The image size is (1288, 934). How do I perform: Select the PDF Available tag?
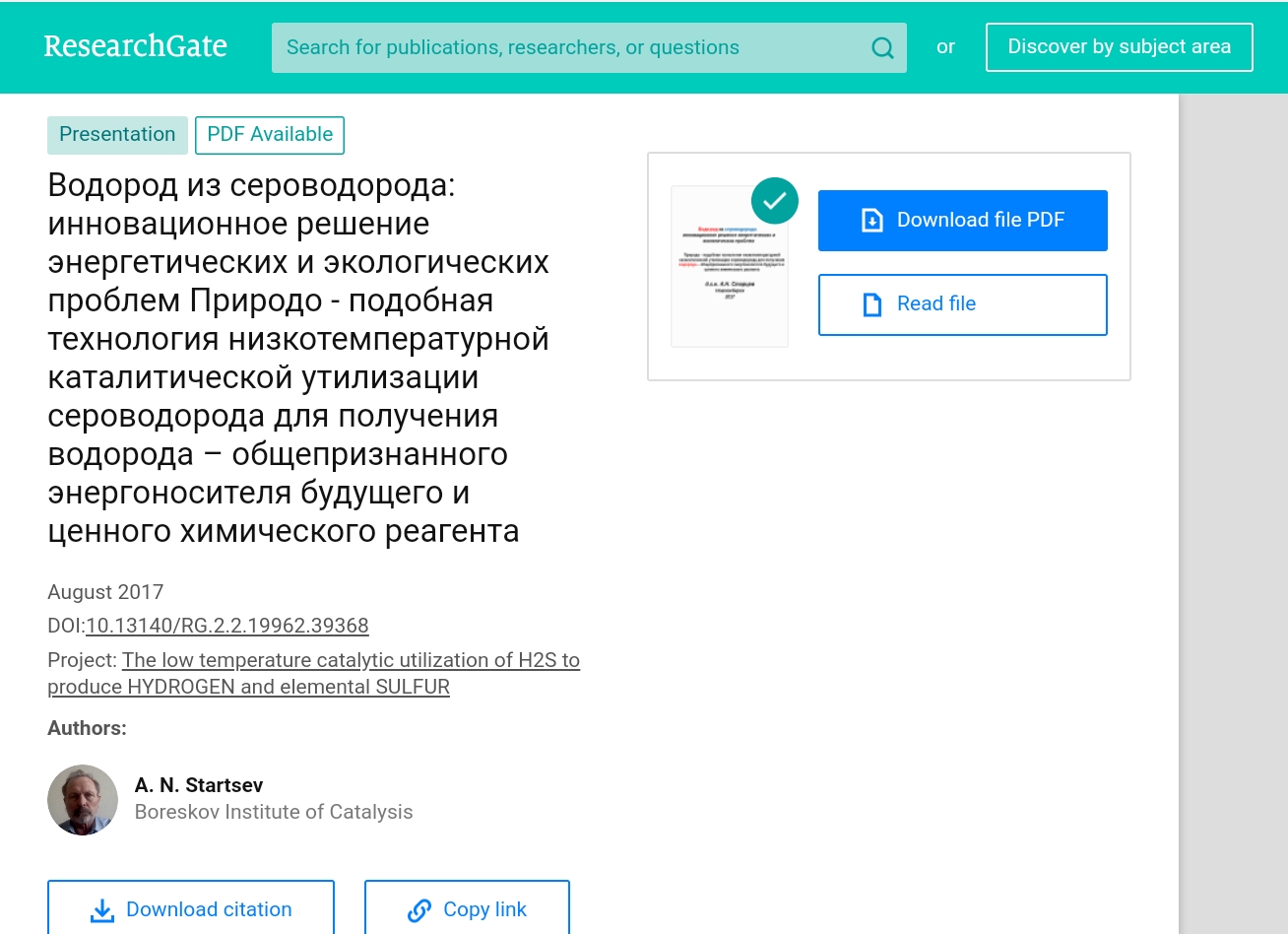click(x=270, y=135)
